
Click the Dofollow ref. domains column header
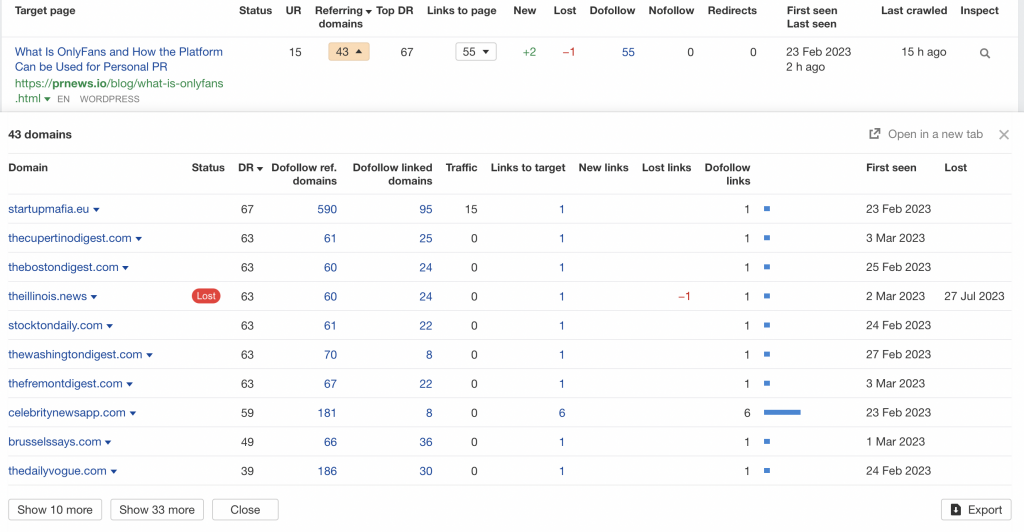[x=304, y=174]
